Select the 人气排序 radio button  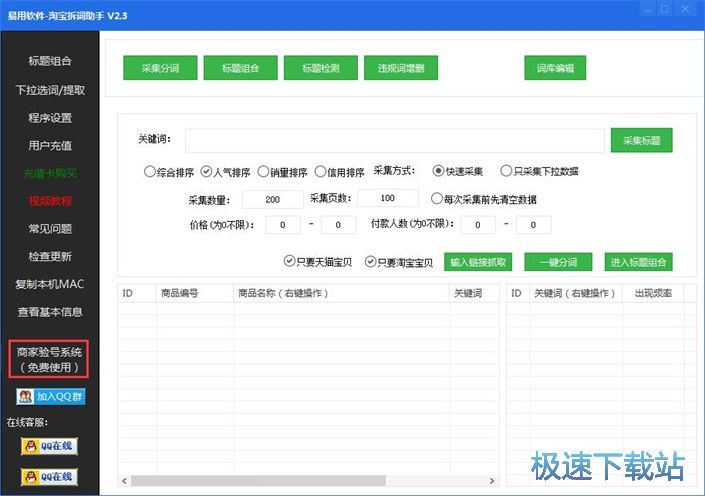click(206, 172)
